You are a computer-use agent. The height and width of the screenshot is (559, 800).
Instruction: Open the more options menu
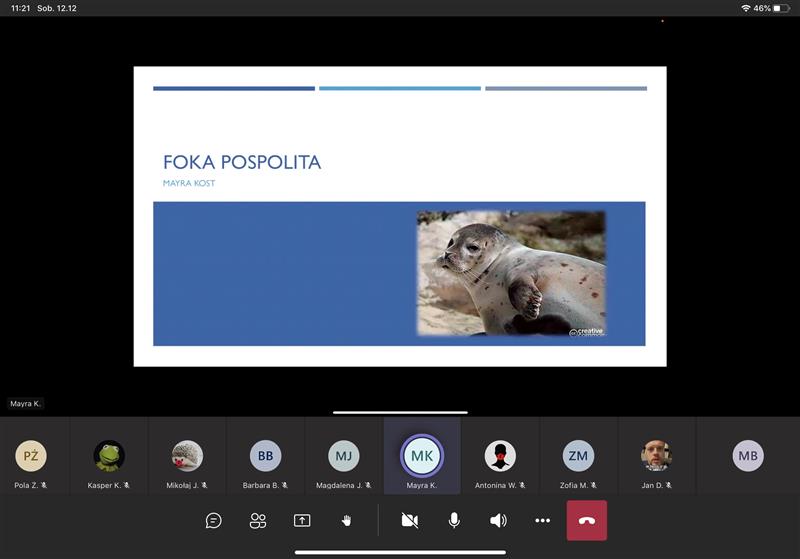tap(542, 520)
